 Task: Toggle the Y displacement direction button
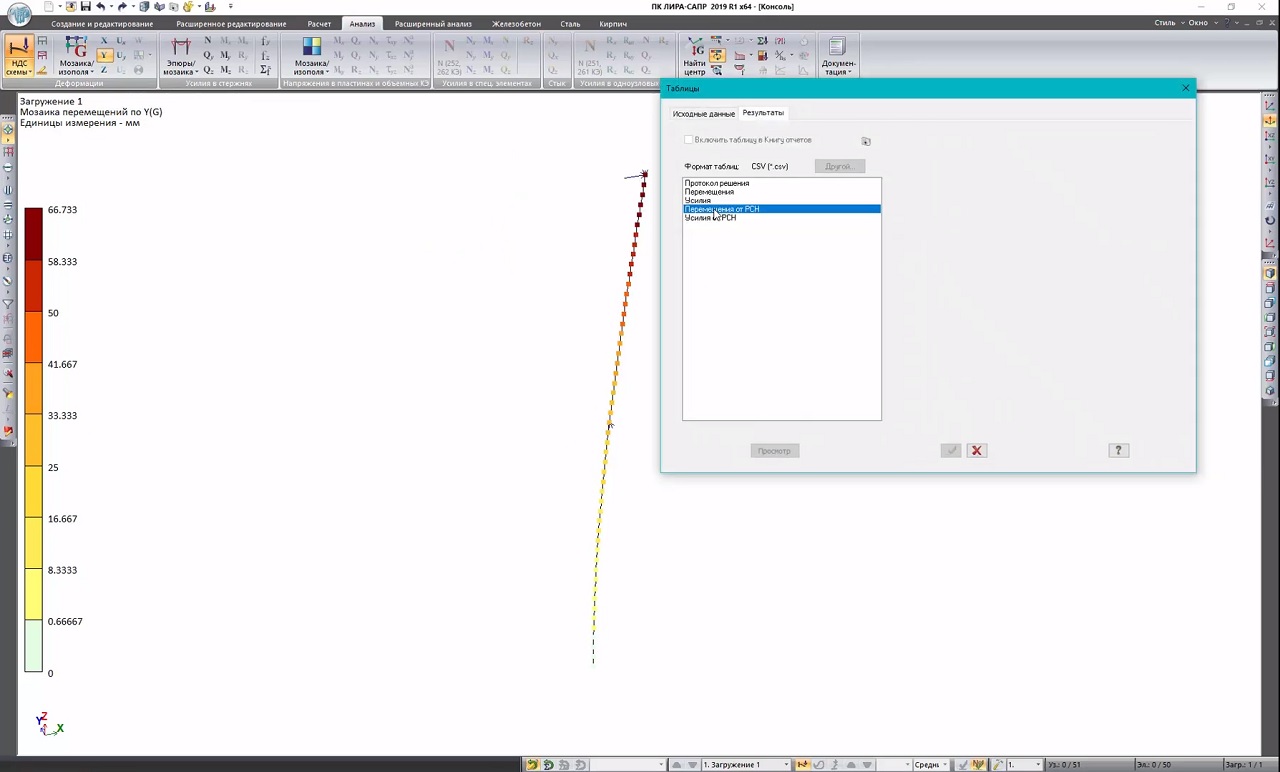point(104,56)
